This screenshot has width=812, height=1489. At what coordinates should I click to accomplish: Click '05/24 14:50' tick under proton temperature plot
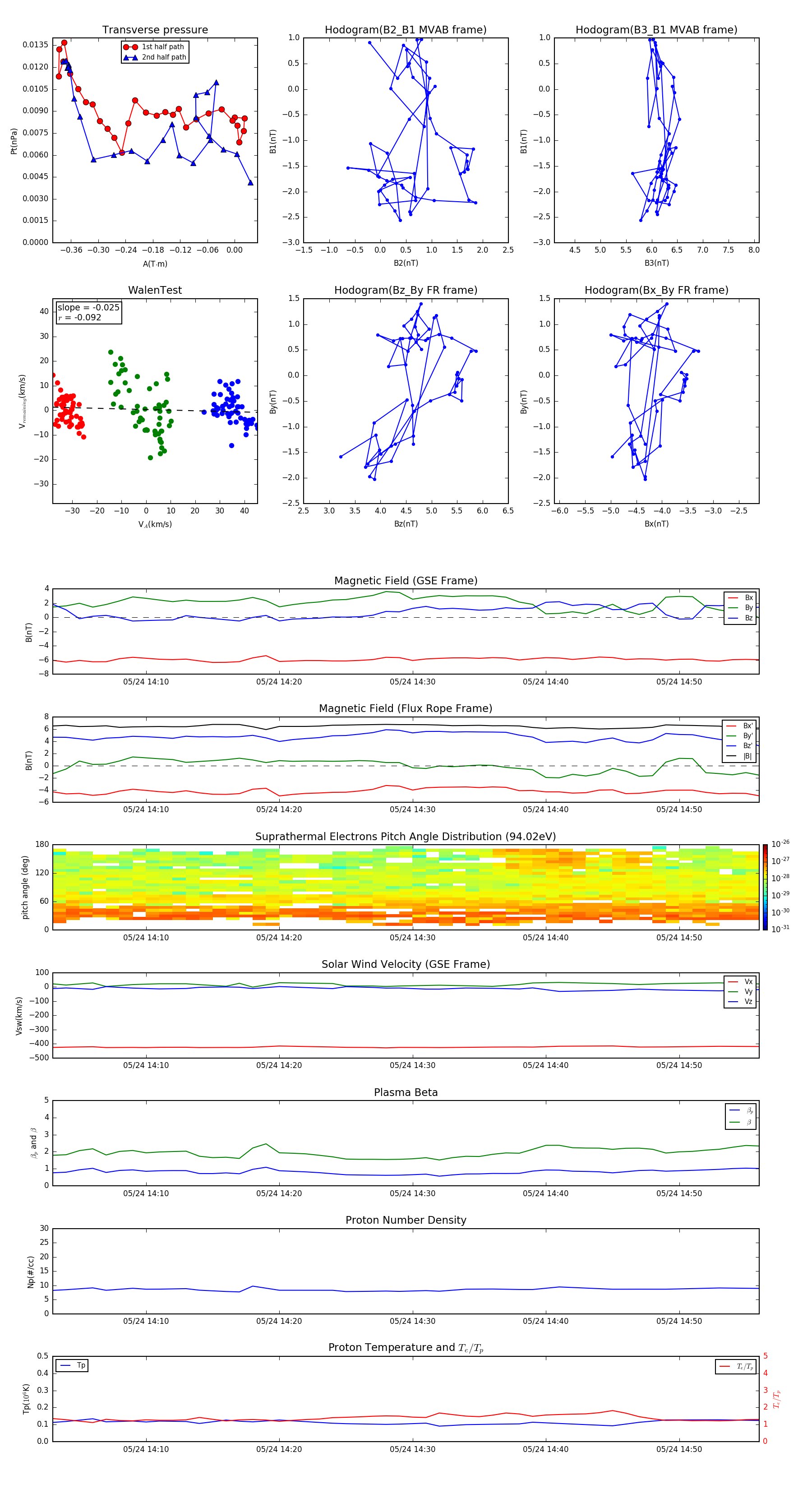pos(679,1449)
